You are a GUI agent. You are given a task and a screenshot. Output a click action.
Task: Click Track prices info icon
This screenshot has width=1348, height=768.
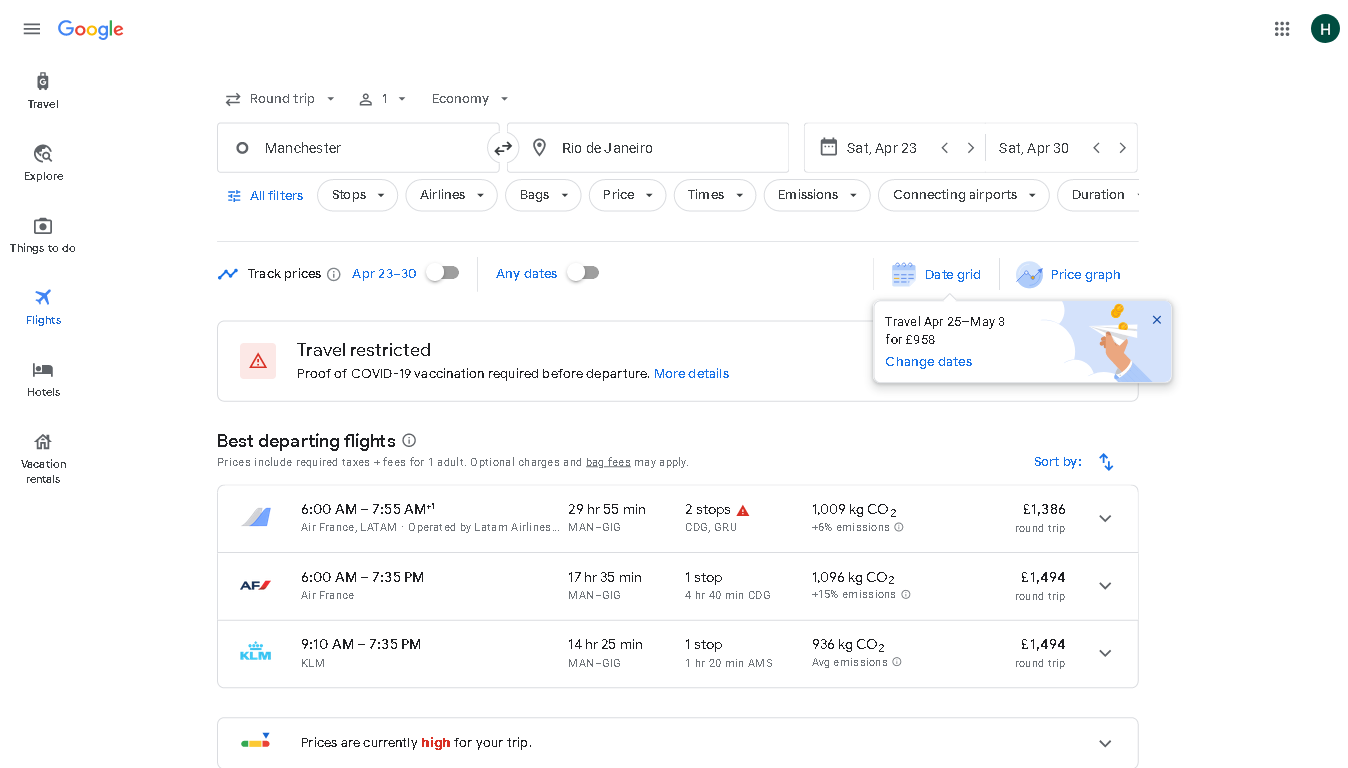pos(334,274)
